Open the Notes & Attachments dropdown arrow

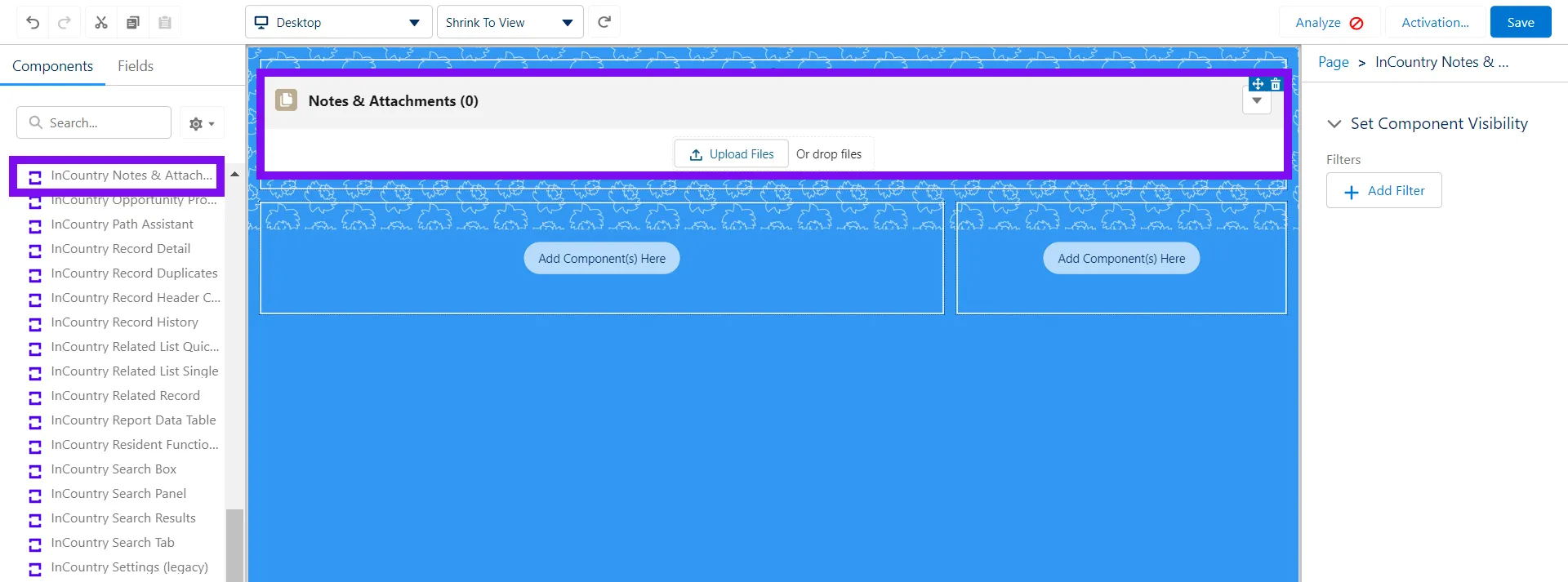tap(1257, 101)
